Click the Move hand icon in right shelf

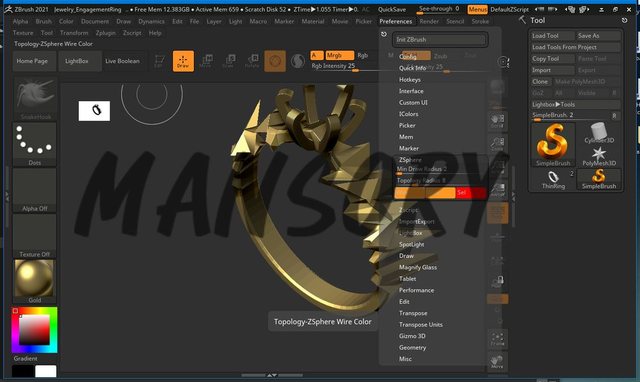pyautogui.click(x=498, y=362)
